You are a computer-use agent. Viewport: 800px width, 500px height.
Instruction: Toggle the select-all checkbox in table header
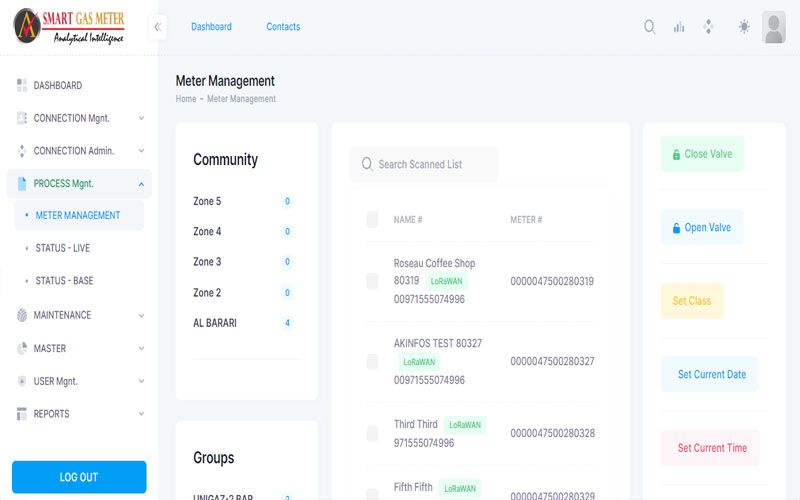point(372,219)
